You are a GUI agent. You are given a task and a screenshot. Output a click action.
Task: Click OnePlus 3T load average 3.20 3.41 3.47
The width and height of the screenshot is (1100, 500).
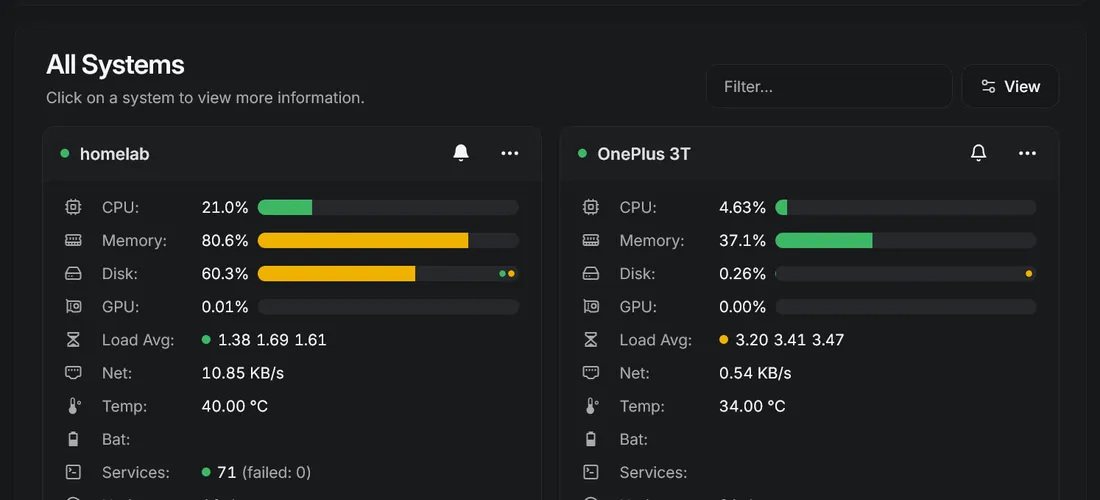(790, 340)
